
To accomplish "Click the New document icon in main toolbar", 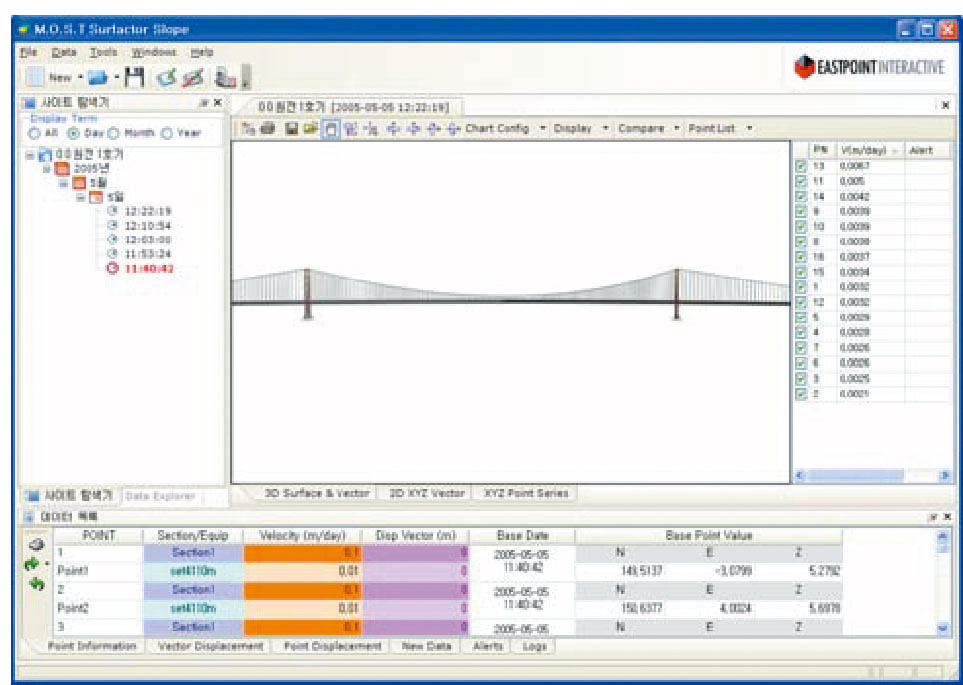I will point(35,76).
